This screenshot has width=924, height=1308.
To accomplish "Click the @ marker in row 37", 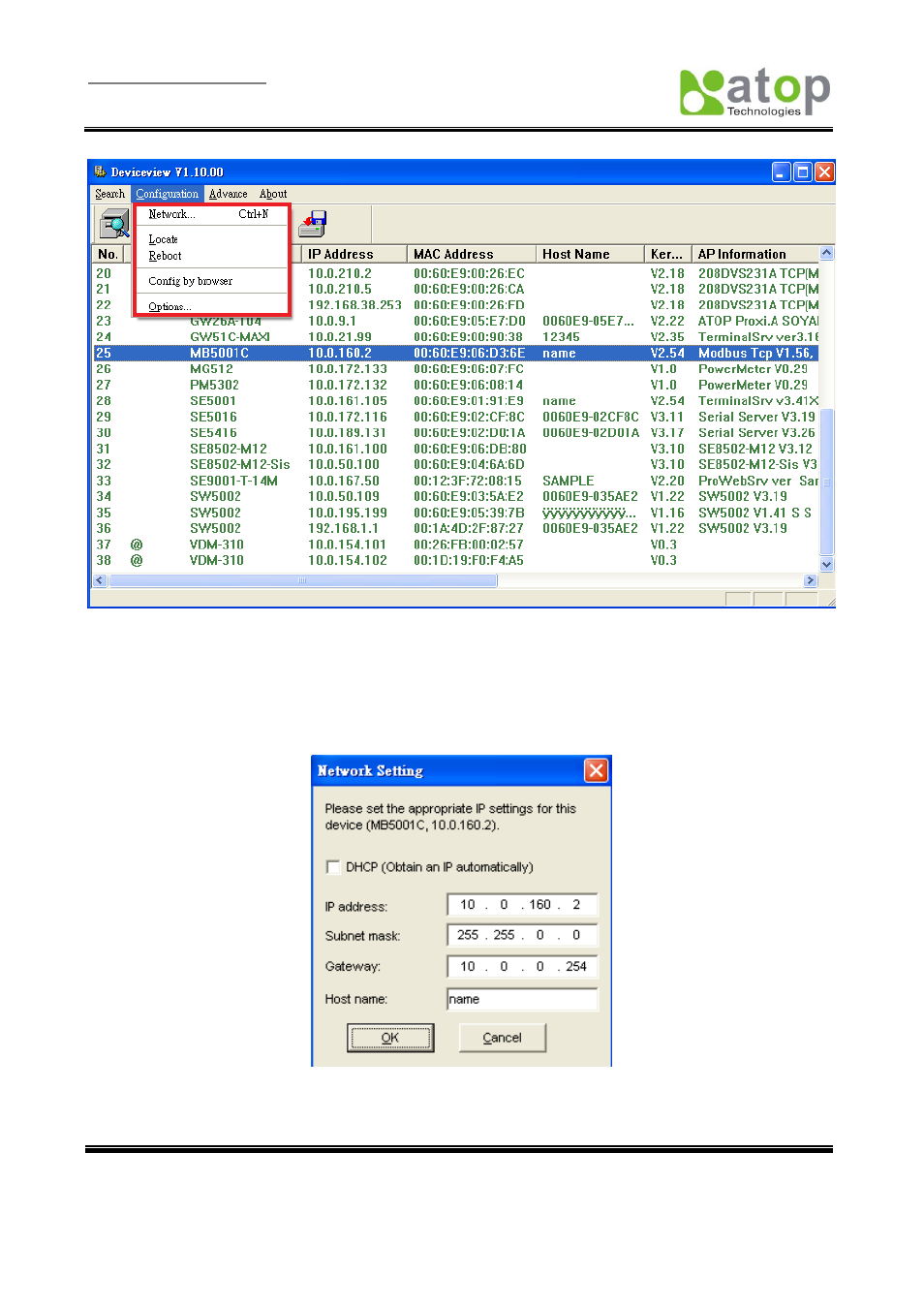I will (137, 545).
